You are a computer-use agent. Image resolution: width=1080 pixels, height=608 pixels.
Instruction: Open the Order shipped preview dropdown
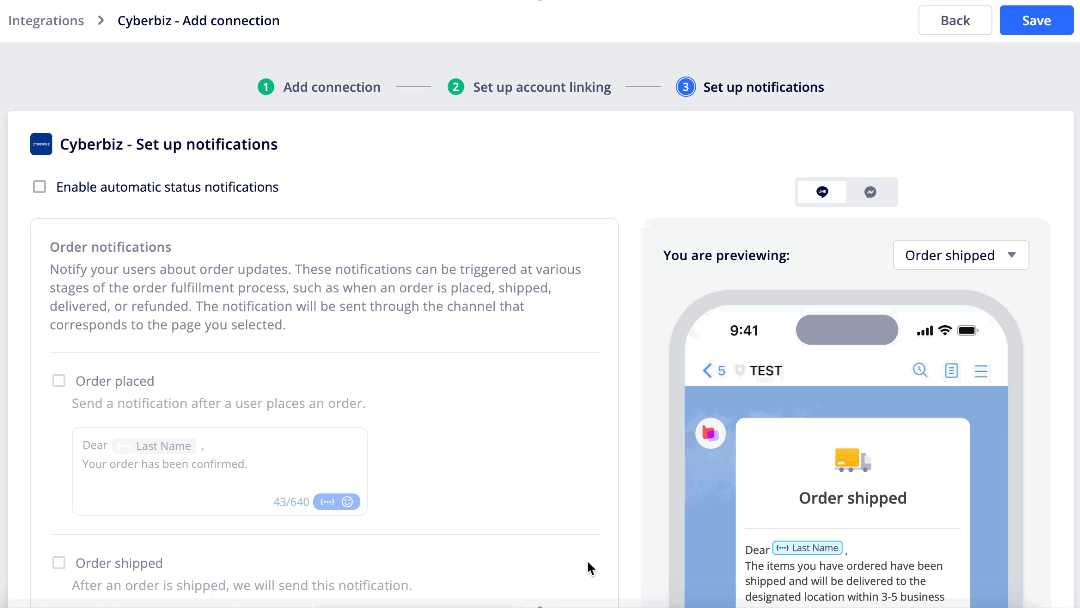961,255
